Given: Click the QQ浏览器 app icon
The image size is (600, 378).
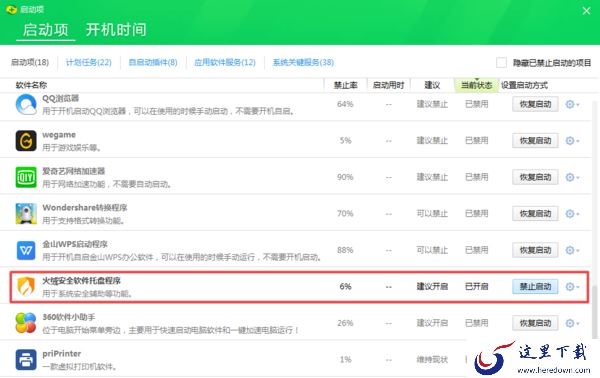Looking at the screenshot, I should pyautogui.click(x=26, y=104).
